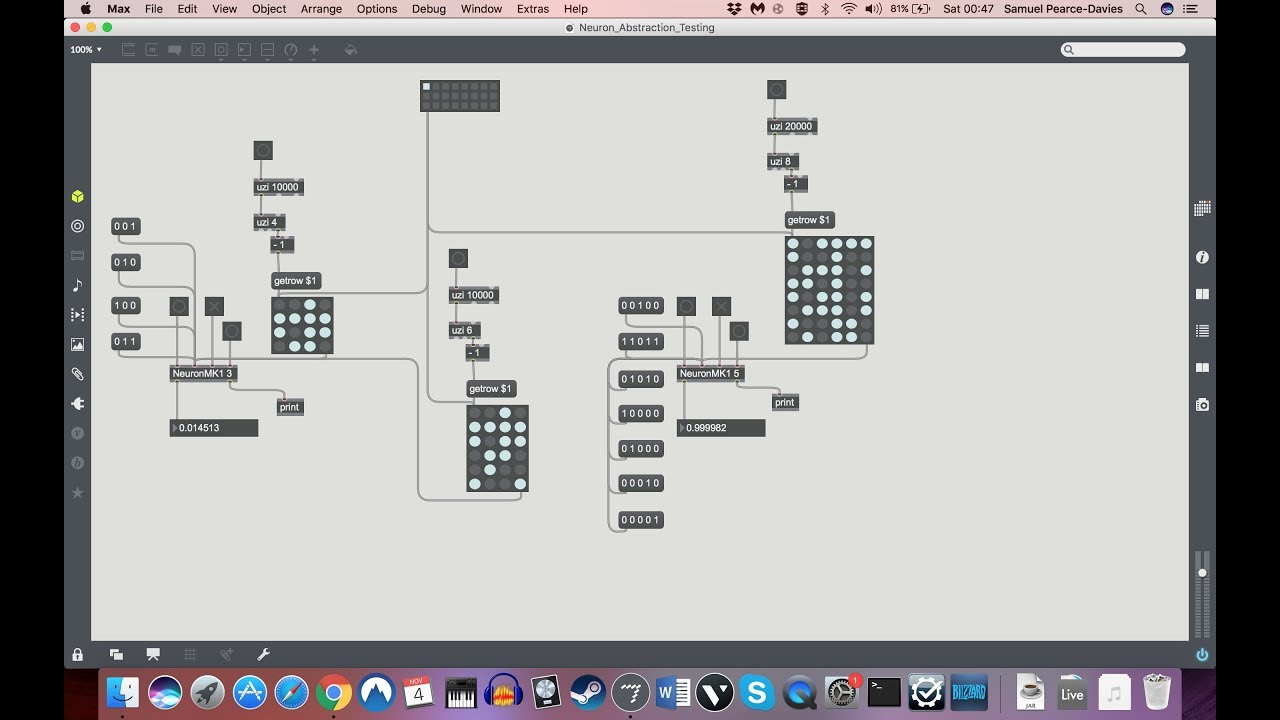Image resolution: width=1280 pixels, height=720 pixels.
Task: Open the Arrange menu
Action: point(321,9)
